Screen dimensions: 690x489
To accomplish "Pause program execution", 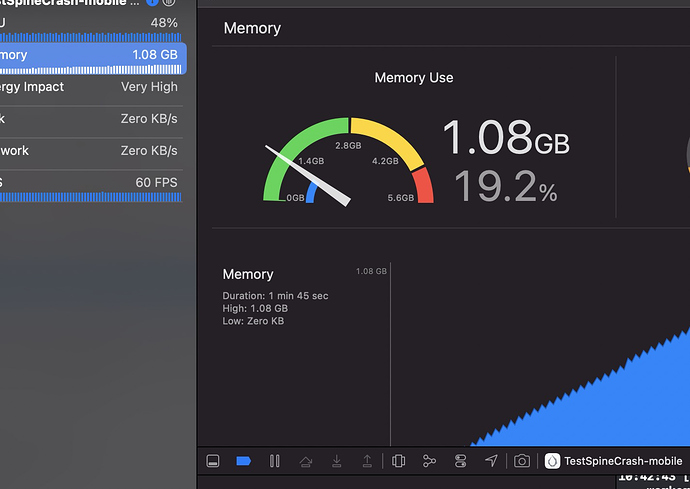I will [275, 461].
